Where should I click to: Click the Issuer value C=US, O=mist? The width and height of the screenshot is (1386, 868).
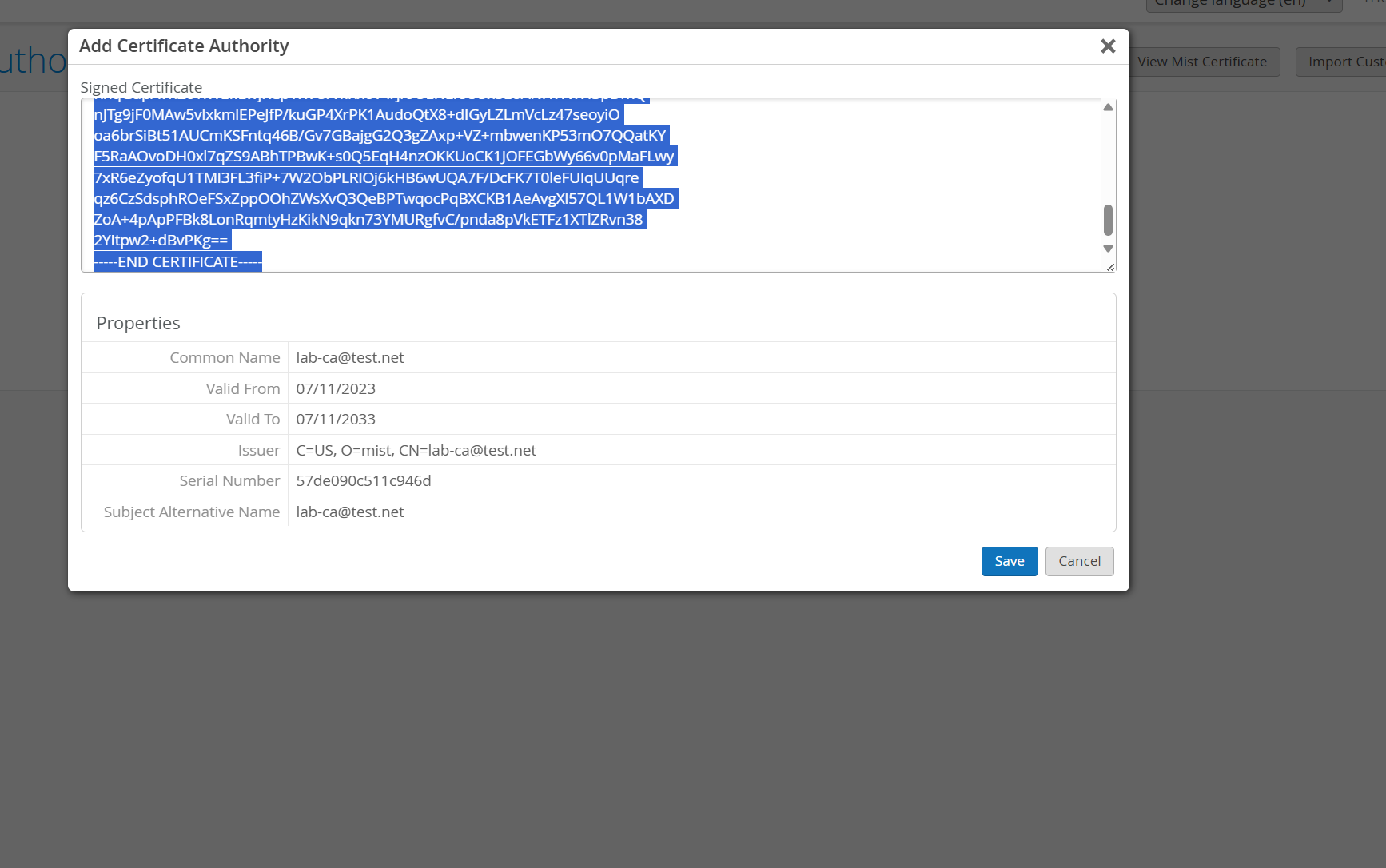pos(416,450)
